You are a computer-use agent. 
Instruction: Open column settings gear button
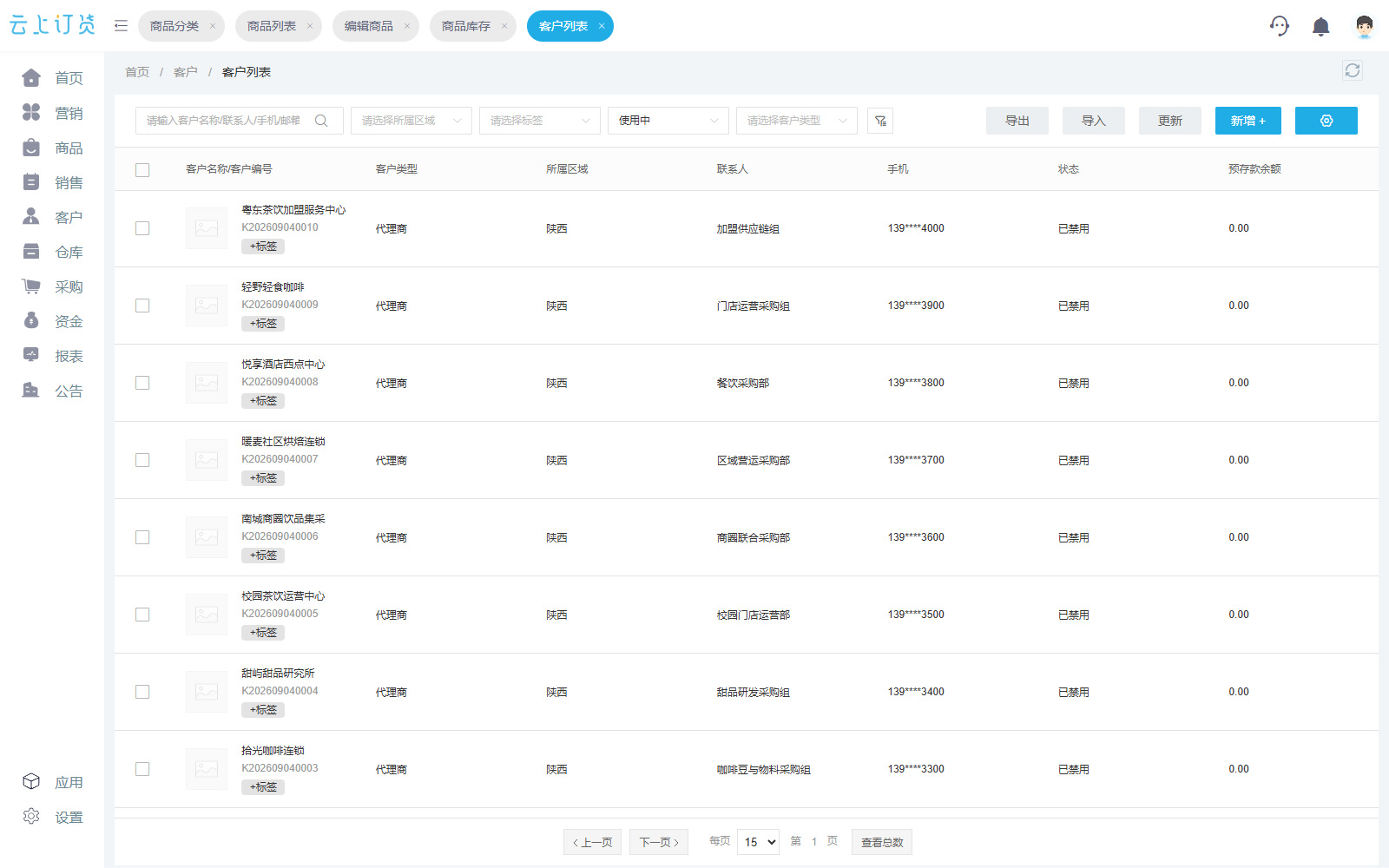coord(1326,121)
